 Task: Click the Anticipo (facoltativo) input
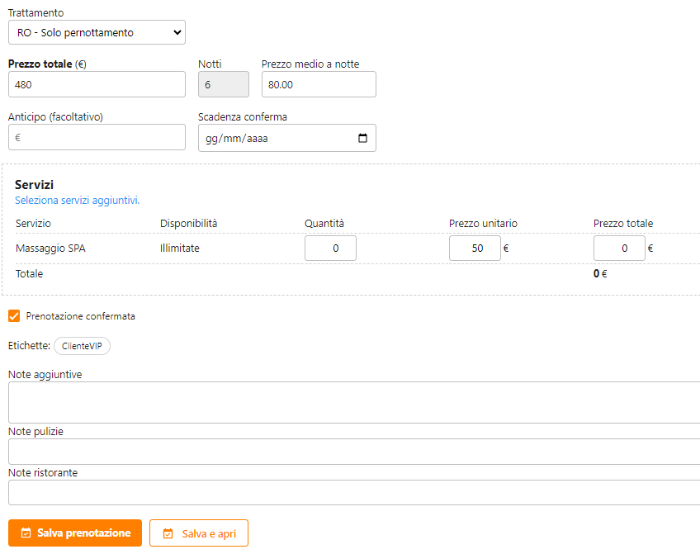click(96, 138)
